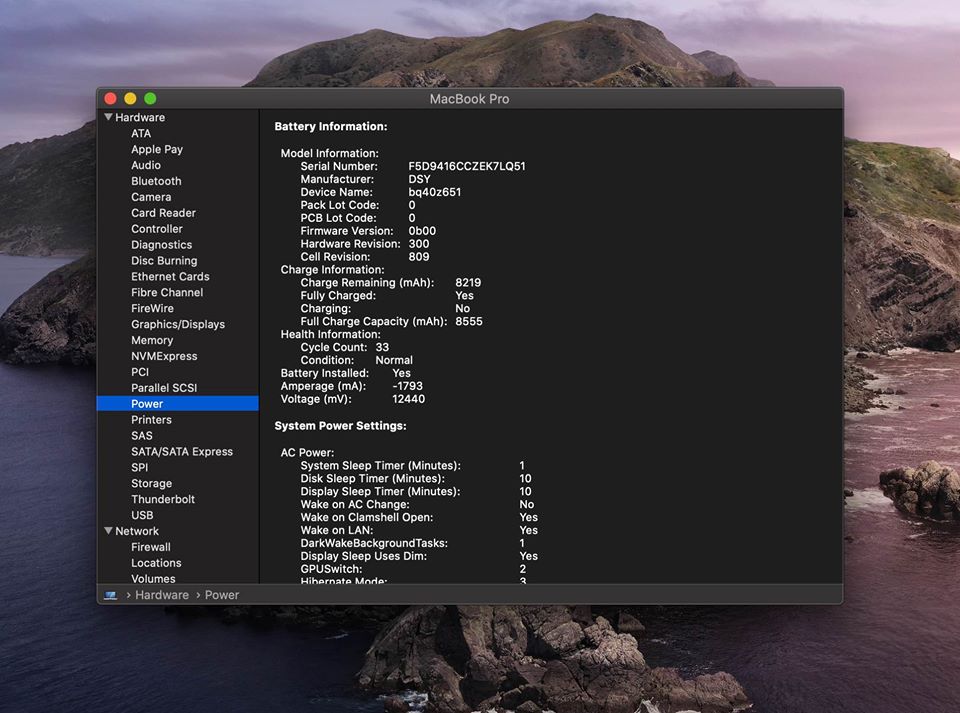Click the Disk Sleep Timer (Minutes) label
Screen dimensions: 960x713
[373, 479]
